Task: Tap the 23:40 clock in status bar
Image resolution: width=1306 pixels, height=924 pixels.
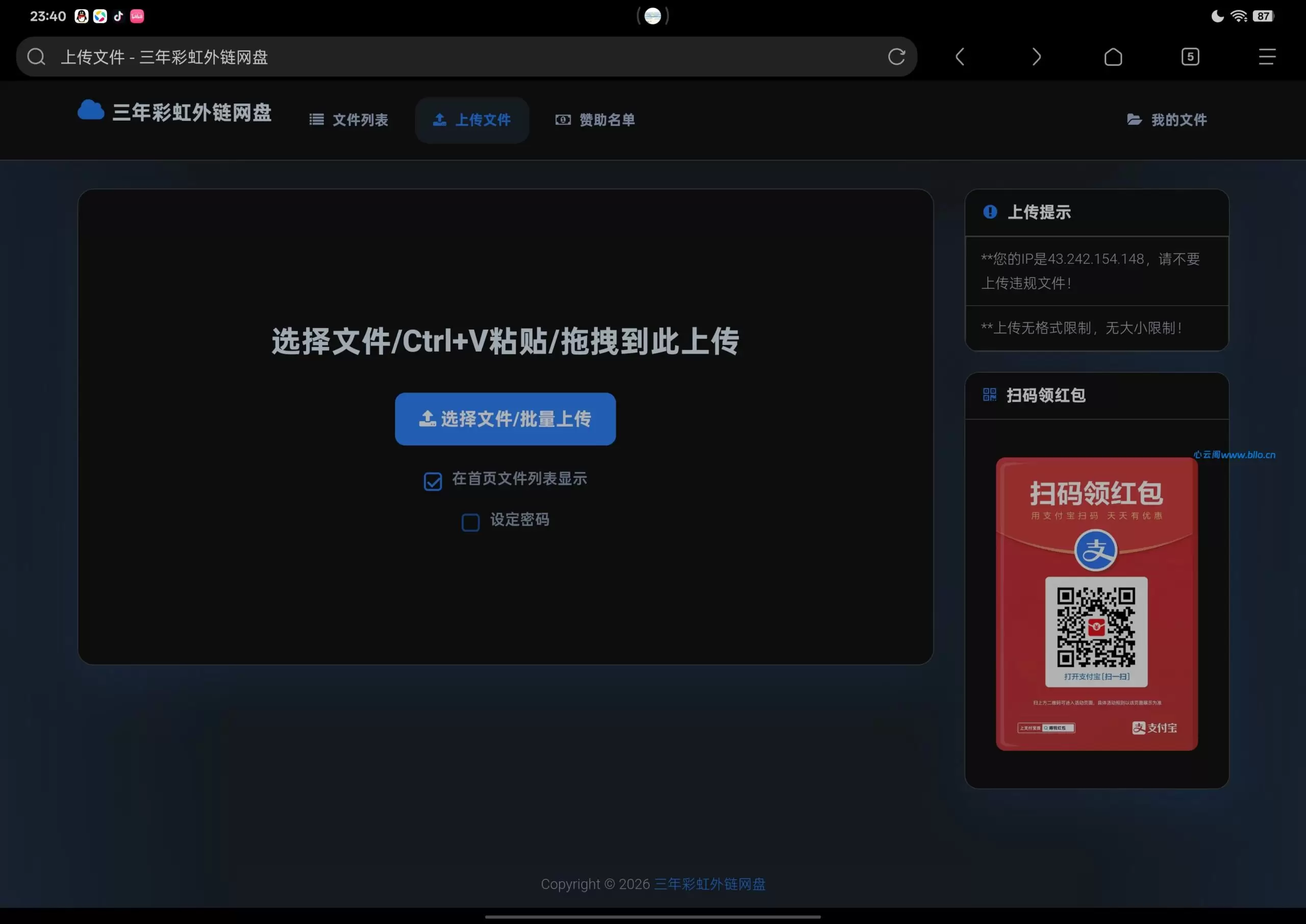Action: tap(48, 16)
